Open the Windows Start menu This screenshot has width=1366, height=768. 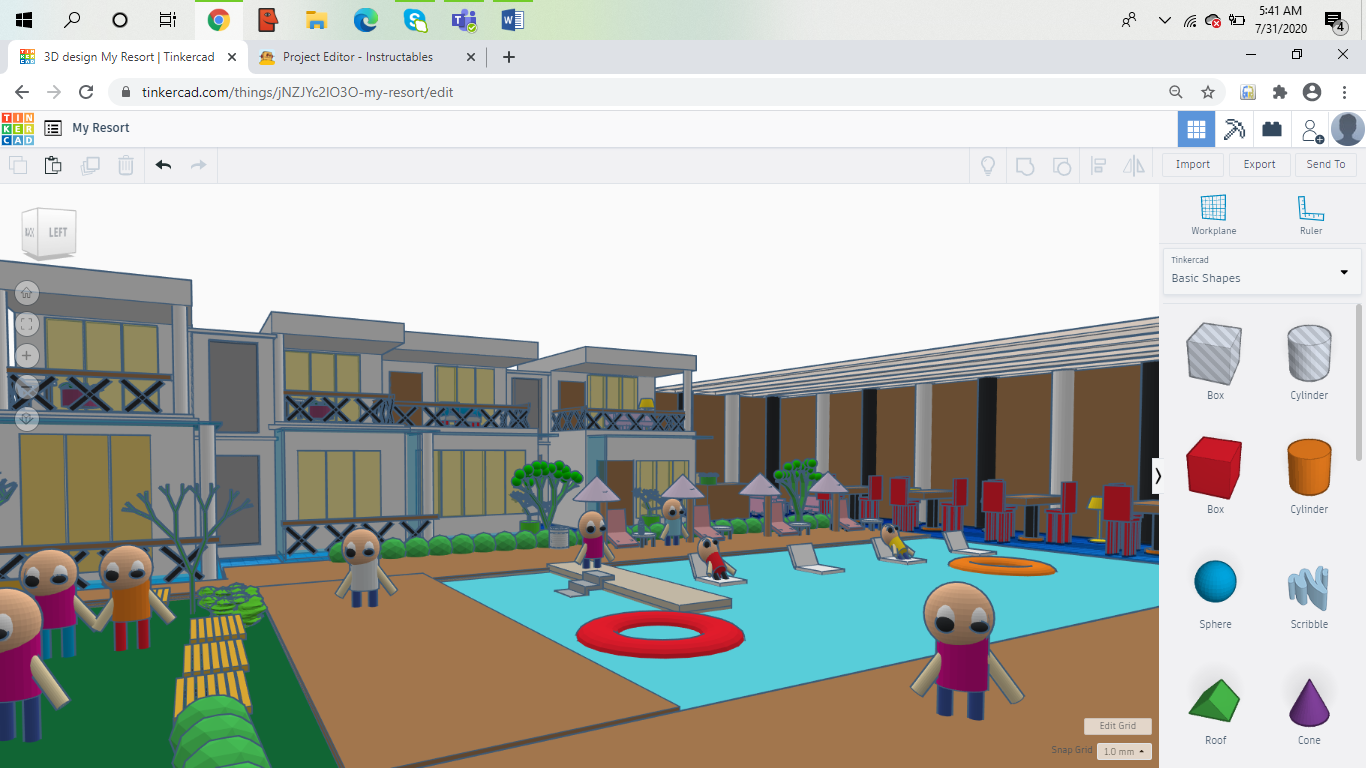24,20
